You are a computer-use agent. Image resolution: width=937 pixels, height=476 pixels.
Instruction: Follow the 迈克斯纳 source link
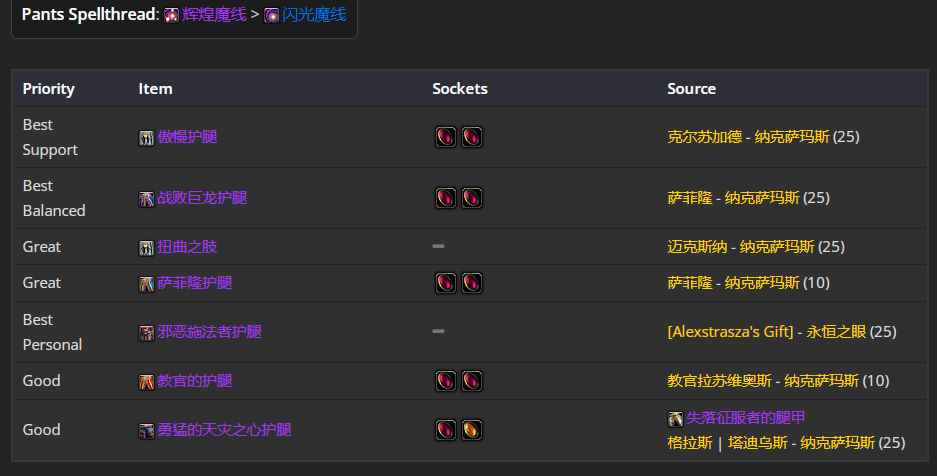pos(697,247)
